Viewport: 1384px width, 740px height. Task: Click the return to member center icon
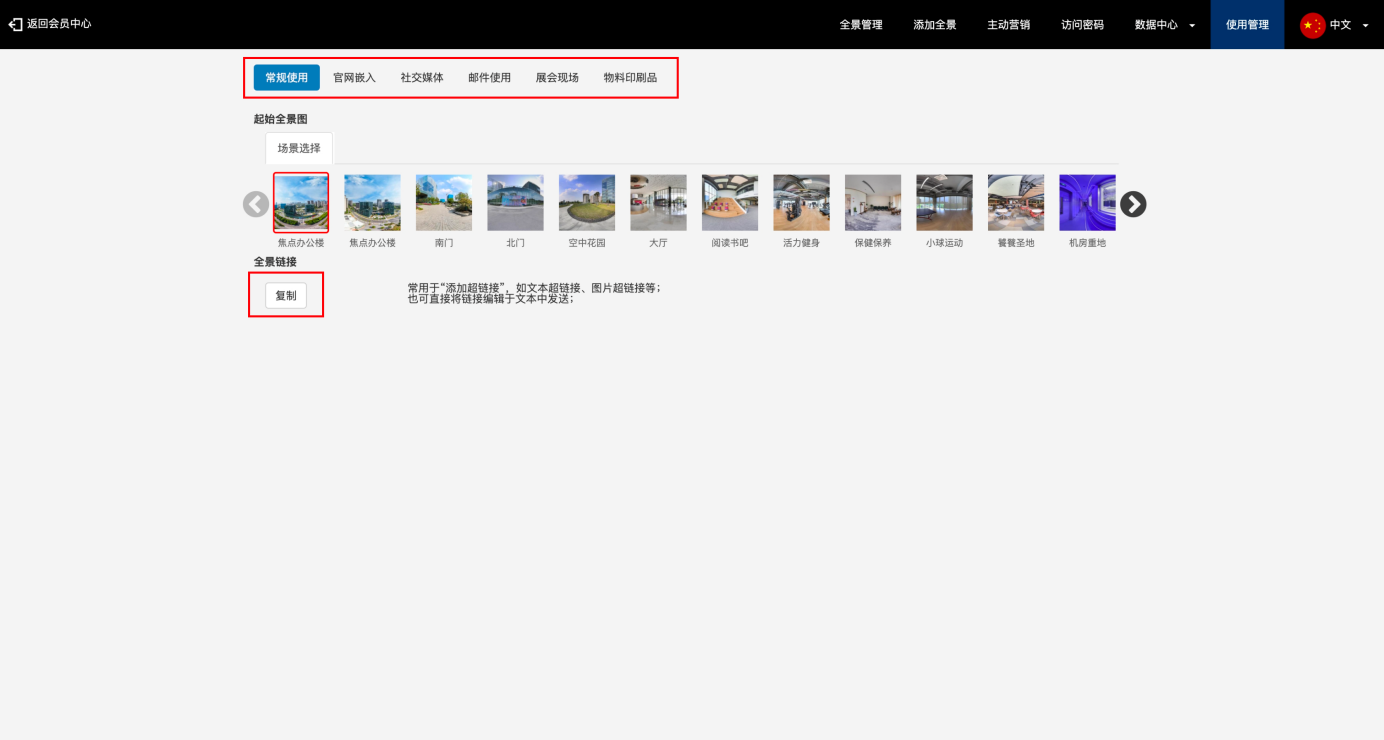click(x=15, y=24)
